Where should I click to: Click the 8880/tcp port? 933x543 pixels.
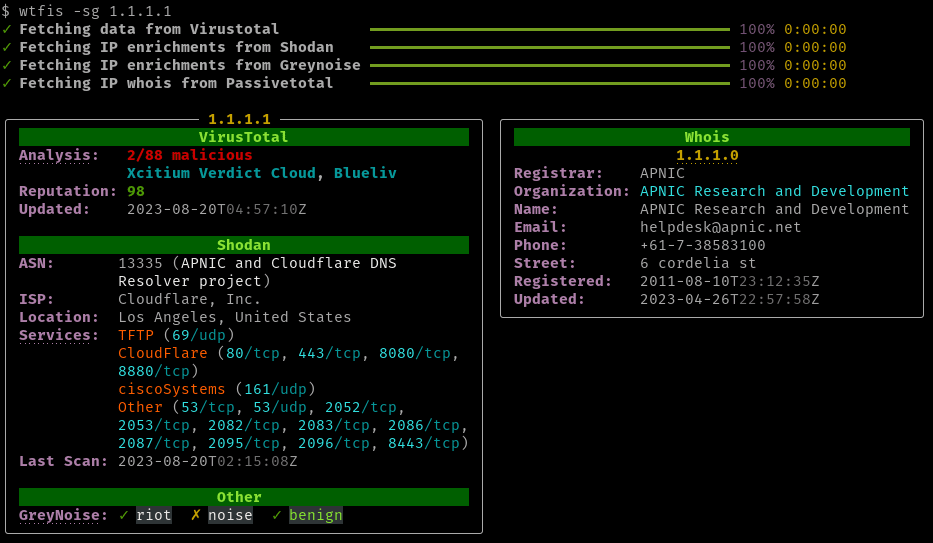point(154,371)
